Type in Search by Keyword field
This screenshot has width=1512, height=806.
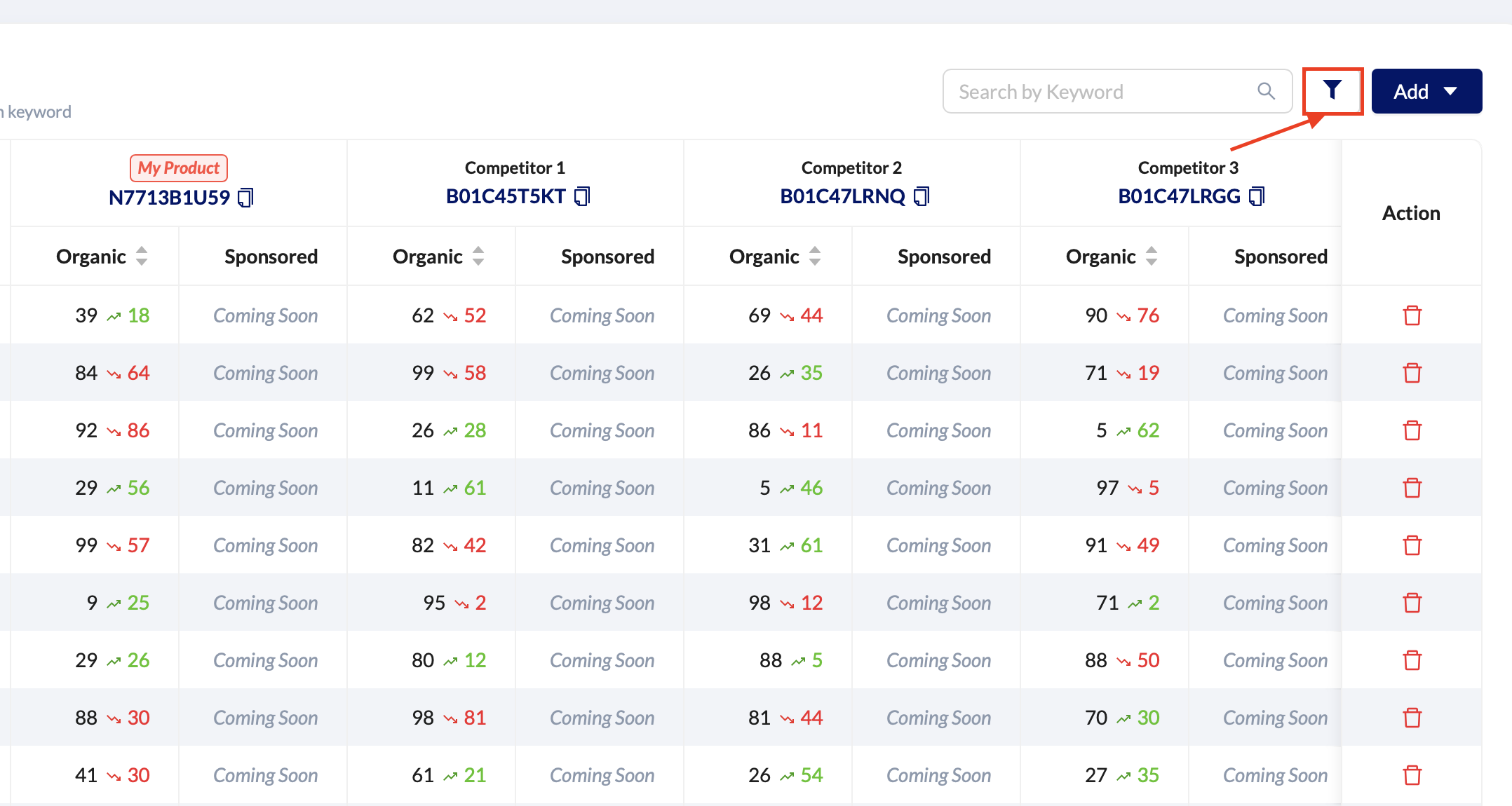pos(1101,91)
